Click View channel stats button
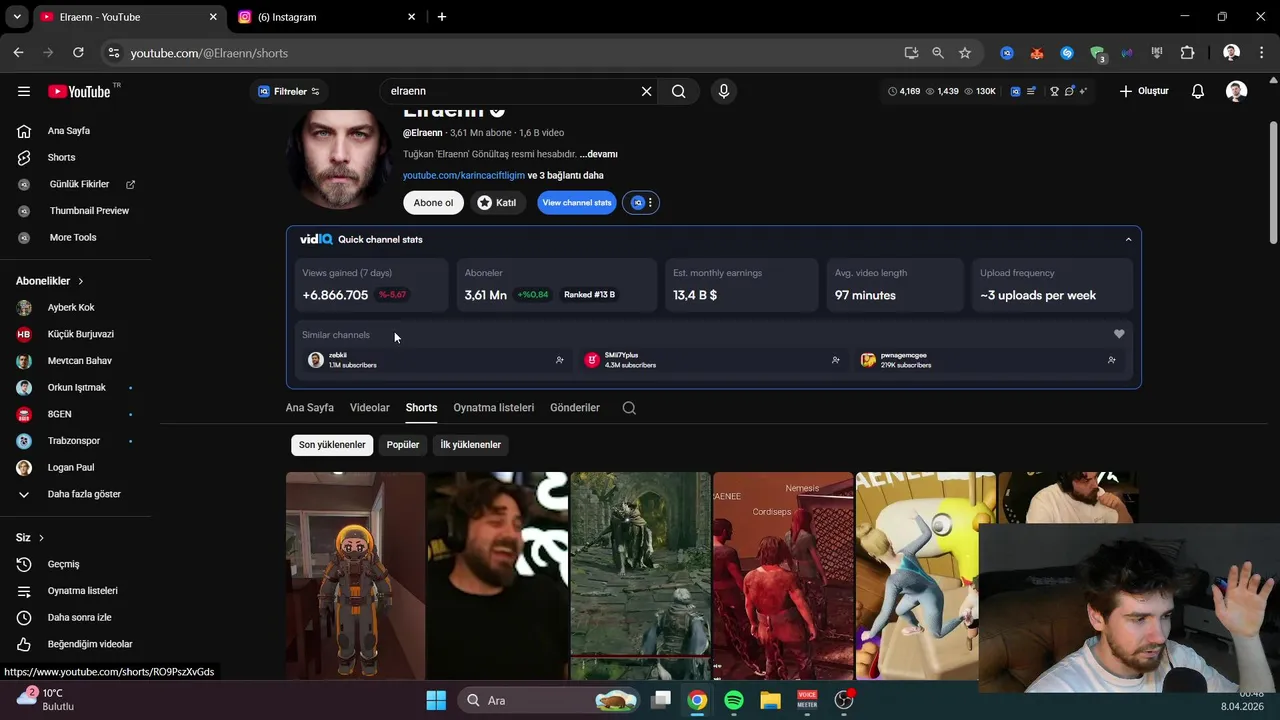This screenshot has height=720, width=1280. [x=577, y=203]
